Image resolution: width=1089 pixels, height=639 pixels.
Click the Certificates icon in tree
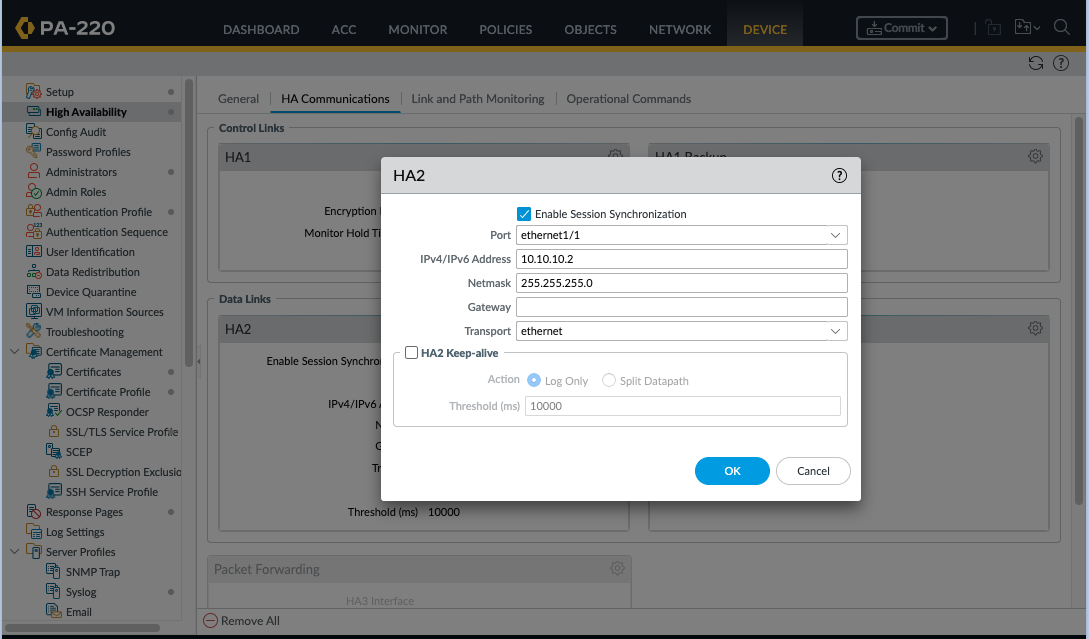click(53, 372)
